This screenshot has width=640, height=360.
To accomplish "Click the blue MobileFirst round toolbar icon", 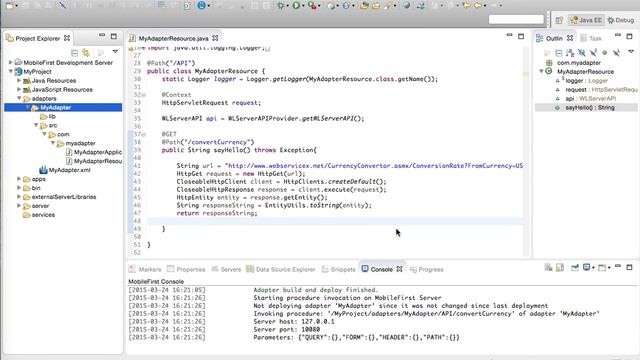I will click(202, 5).
